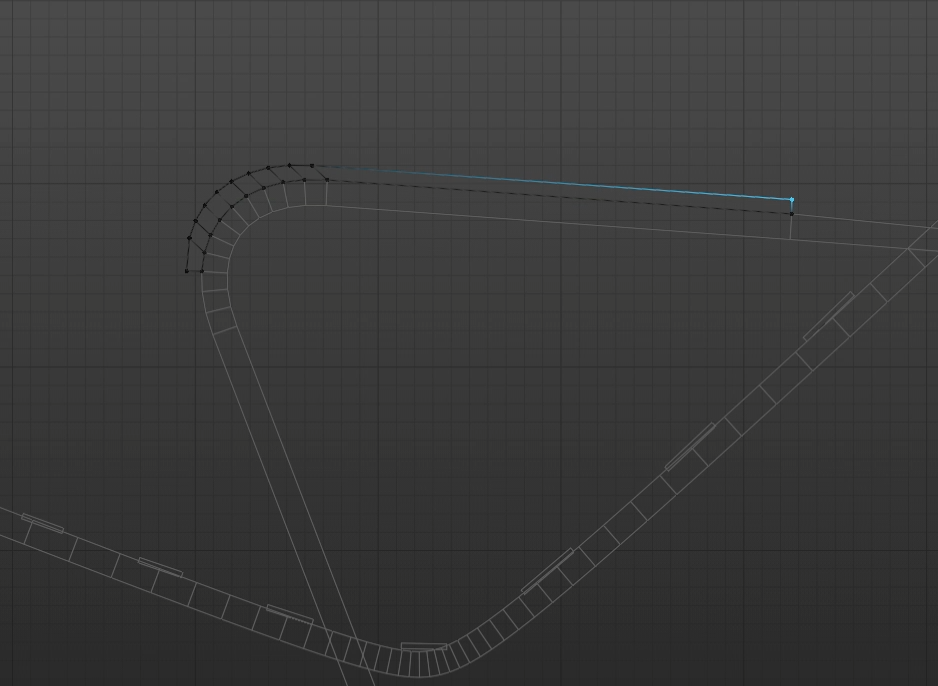This screenshot has height=686, width=938.
Task: Select the upper thin rectangle on right diagonal track
Action: (x=828, y=316)
